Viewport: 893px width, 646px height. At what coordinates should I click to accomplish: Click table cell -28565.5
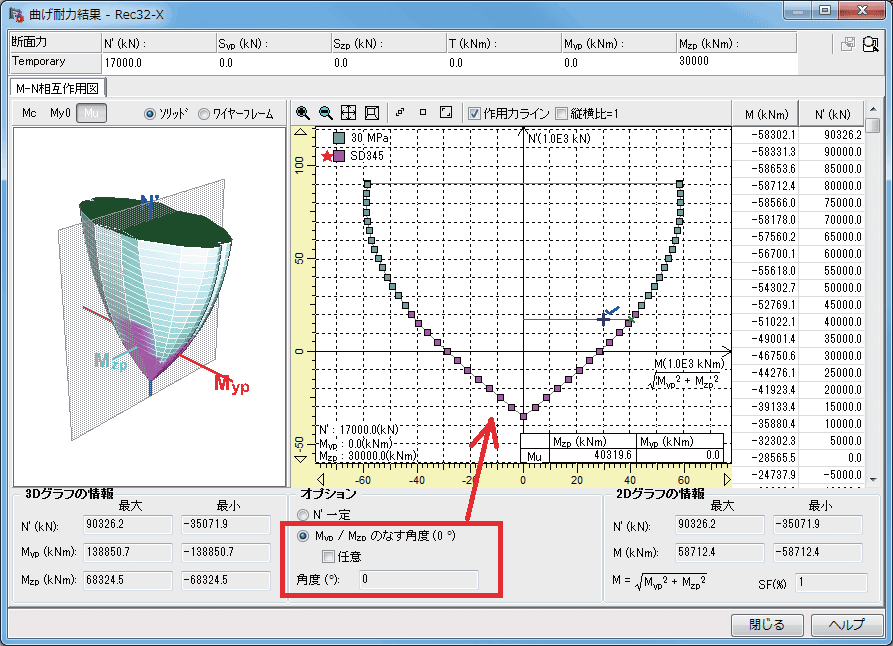(765, 458)
